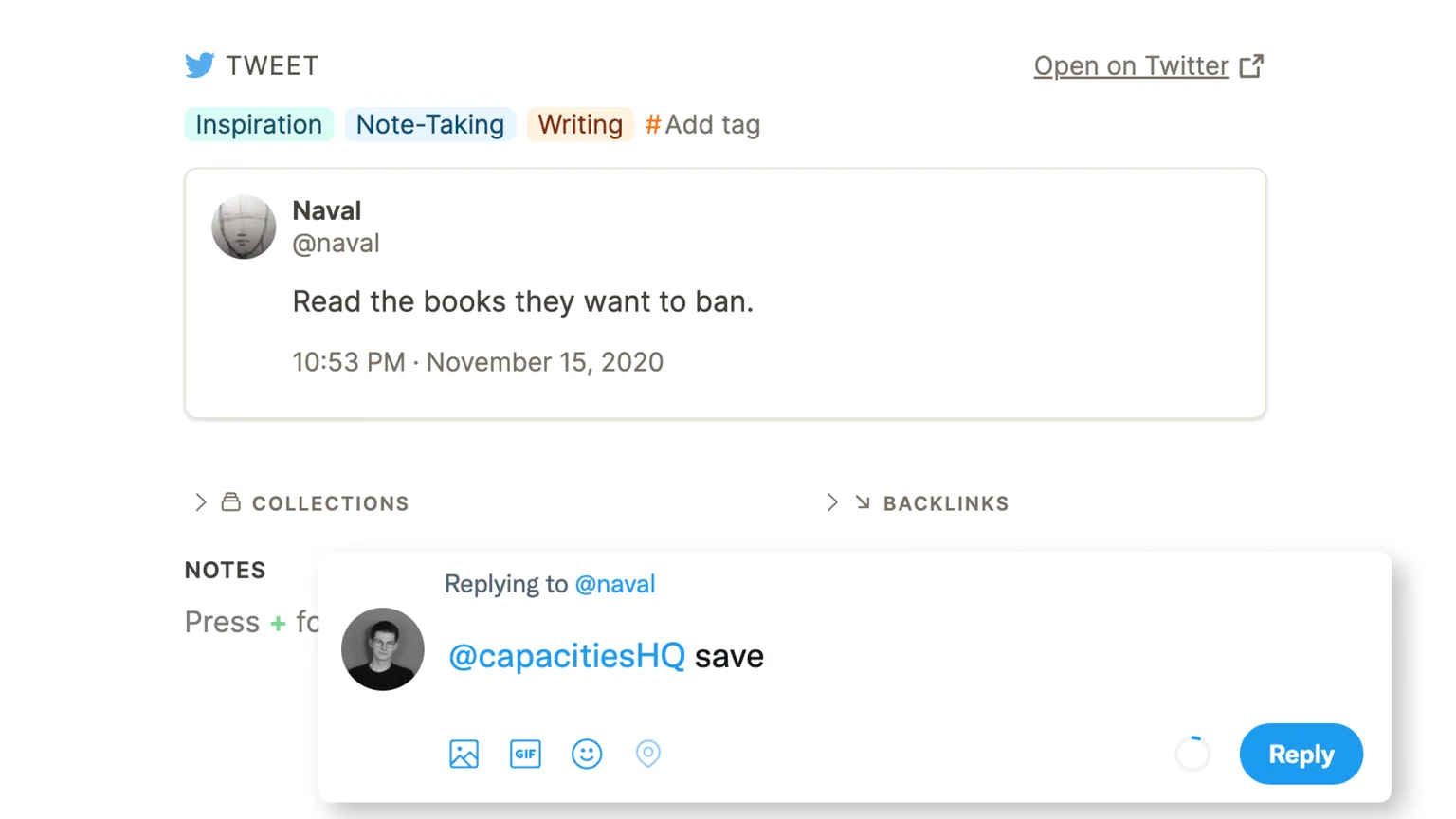
Task: Click the Twitter bird icon
Action: [200, 64]
